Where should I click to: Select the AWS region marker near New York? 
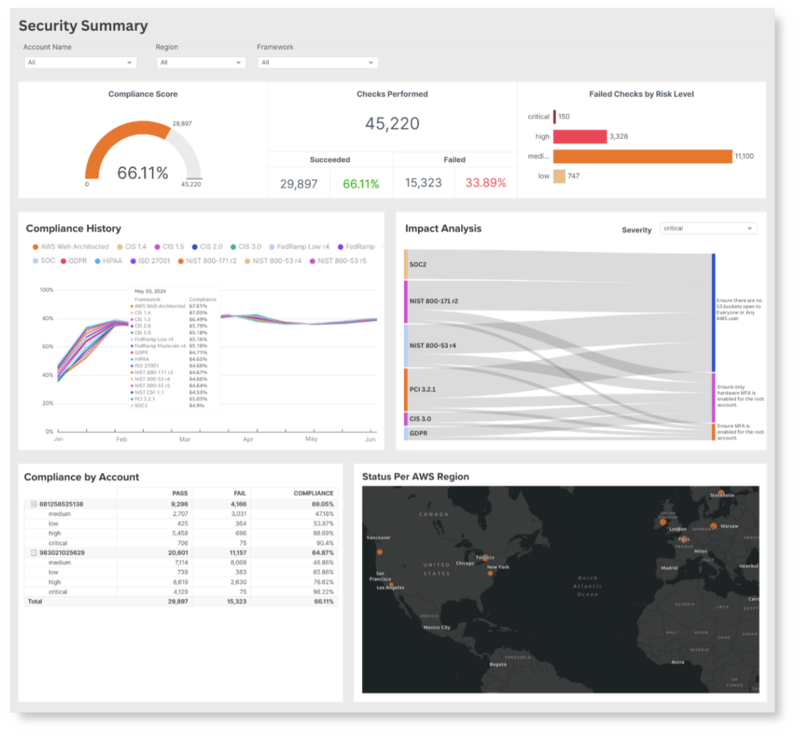pos(490,573)
